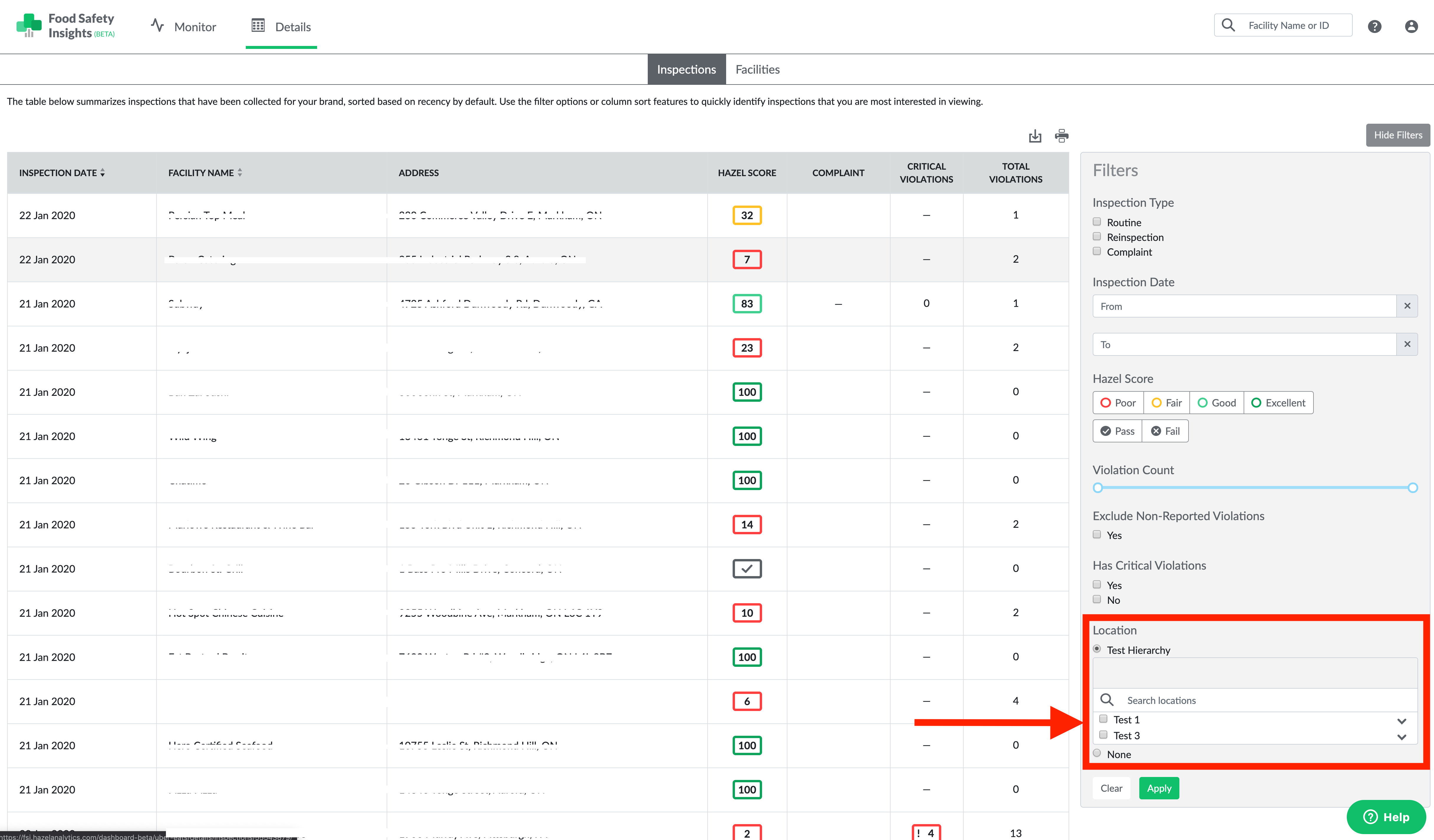
Task: Open the question mark help icon
Action: tap(1374, 26)
